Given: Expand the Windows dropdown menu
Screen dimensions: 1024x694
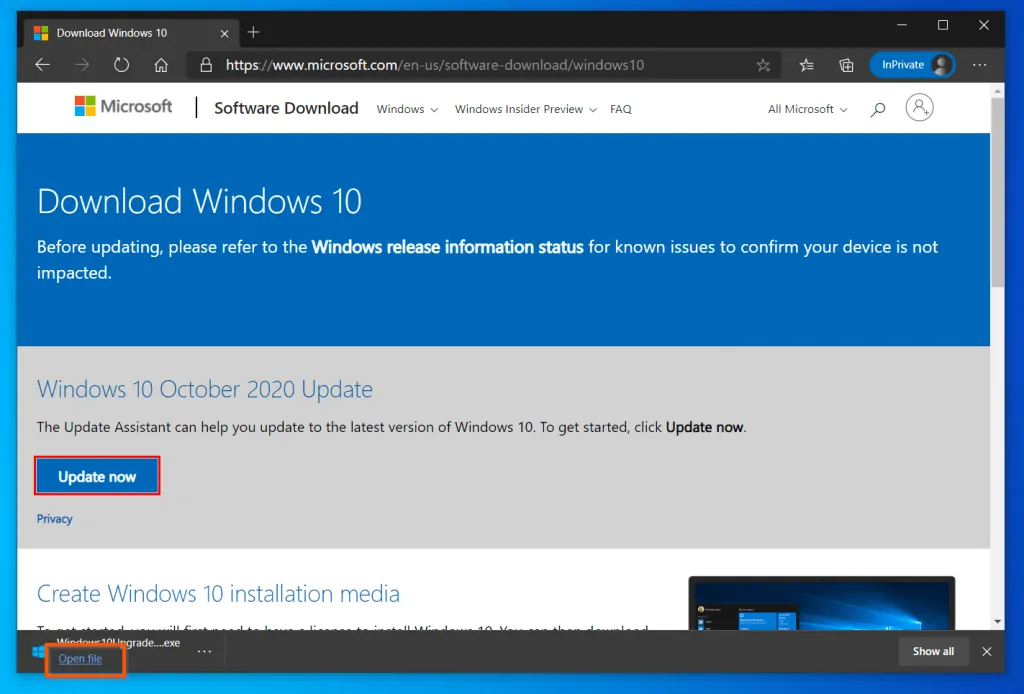Looking at the screenshot, I should [407, 109].
